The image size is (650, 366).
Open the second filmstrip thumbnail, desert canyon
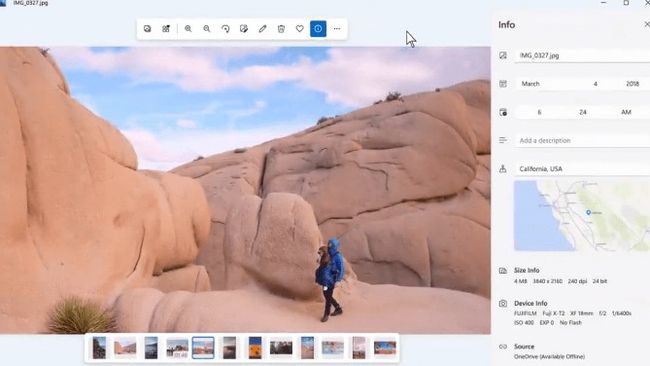point(125,347)
